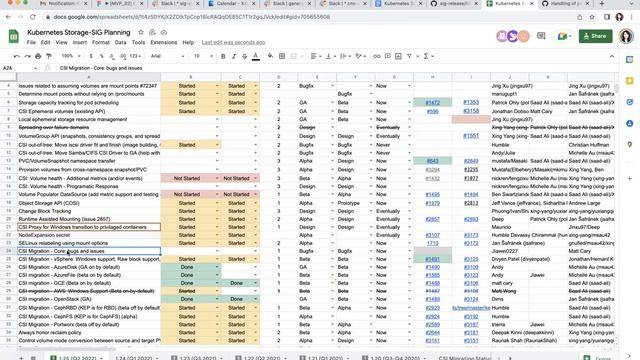Open the Extensions menu
Viewport: 640px width, 360px height.
[164, 42]
